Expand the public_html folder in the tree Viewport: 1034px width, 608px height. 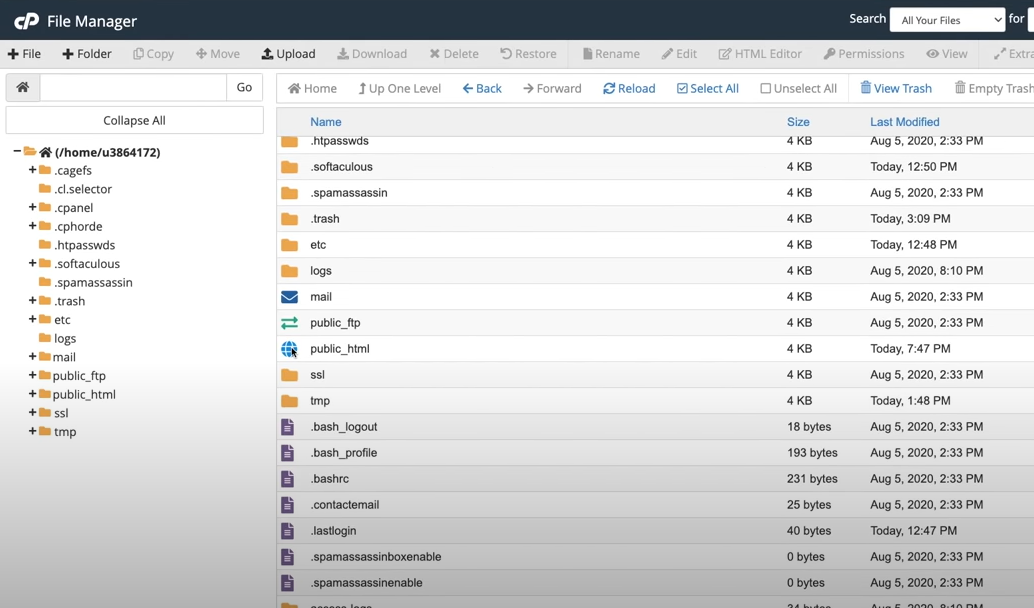click(31, 394)
